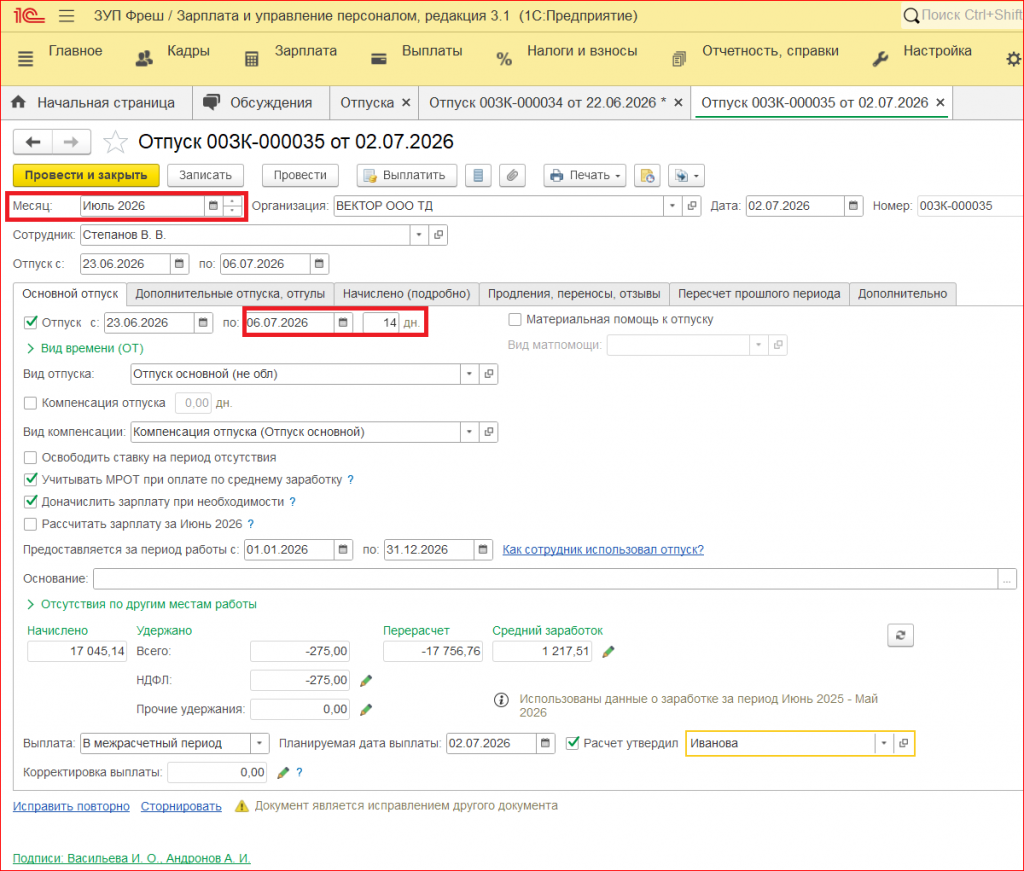Open the document movements report icon

(x=478, y=175)
